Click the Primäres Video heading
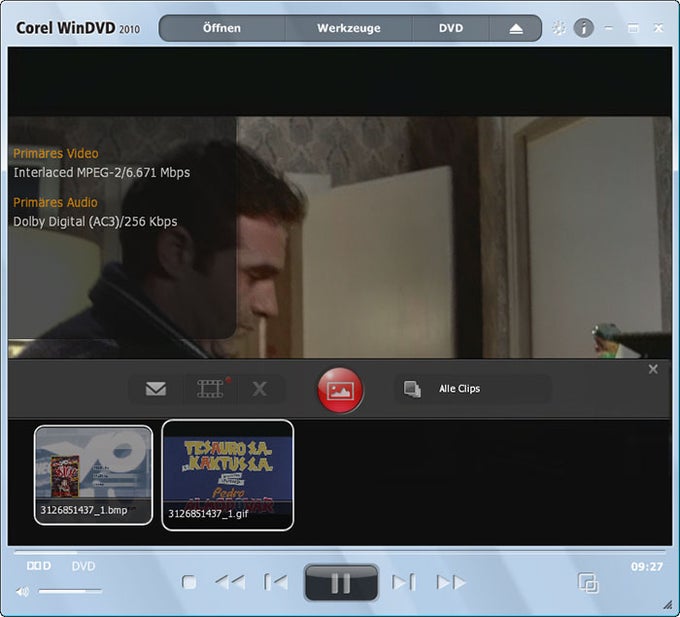The image size is (680, 617). coord(56,153)
